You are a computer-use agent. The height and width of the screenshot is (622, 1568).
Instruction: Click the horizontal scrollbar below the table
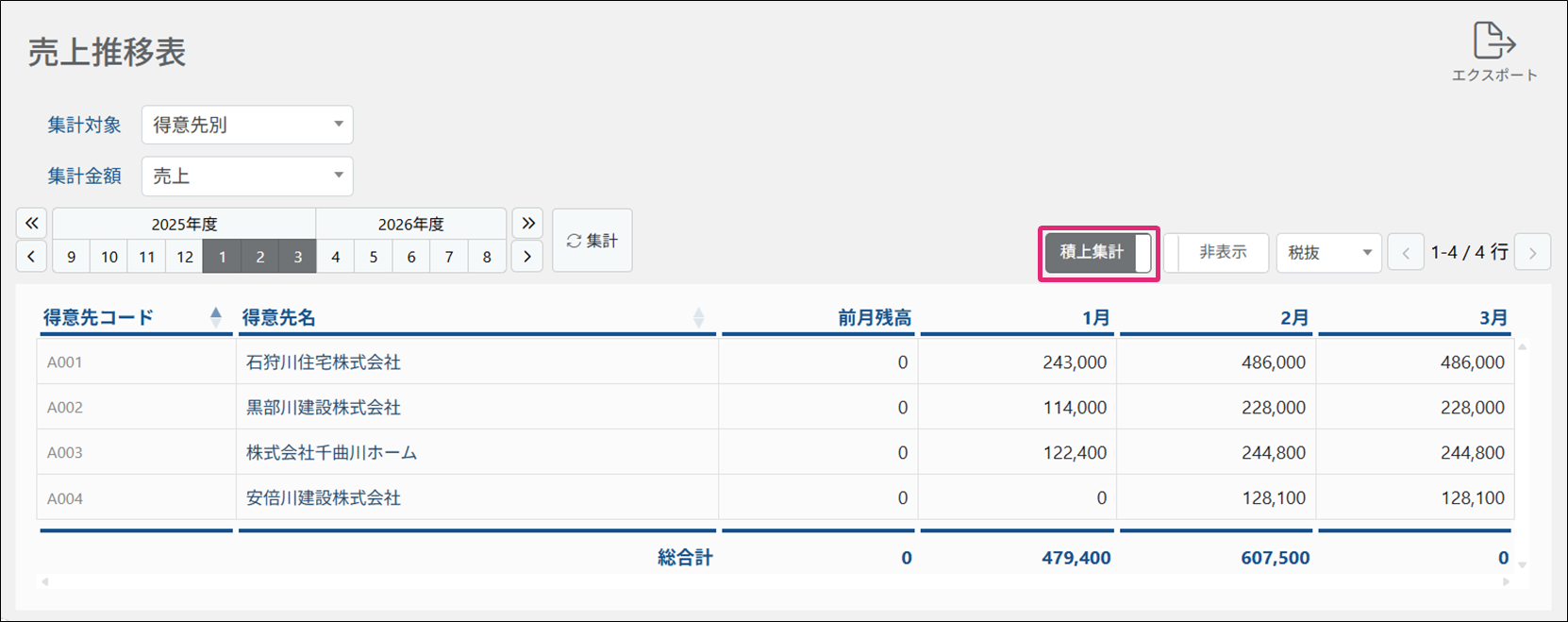pos(774,581)
